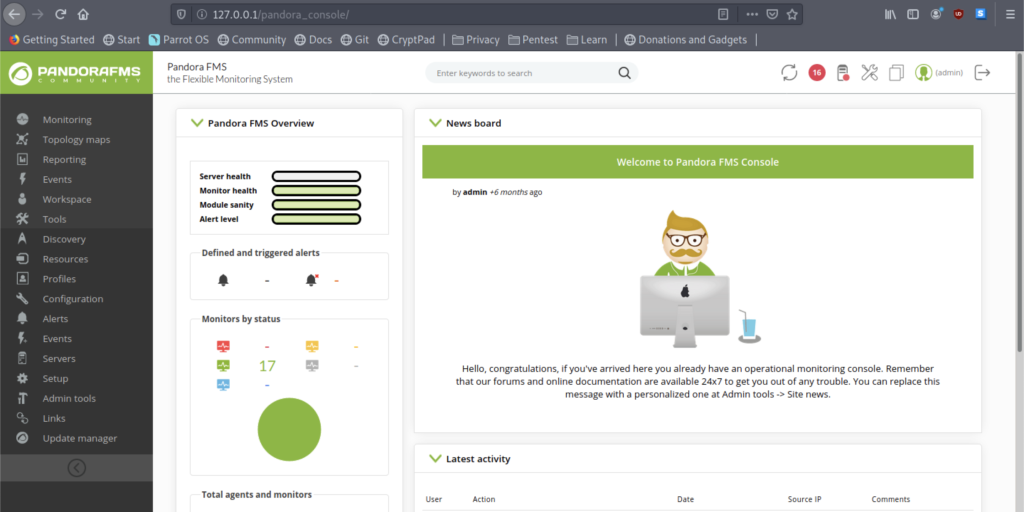Open the admin user avatar

923,72
